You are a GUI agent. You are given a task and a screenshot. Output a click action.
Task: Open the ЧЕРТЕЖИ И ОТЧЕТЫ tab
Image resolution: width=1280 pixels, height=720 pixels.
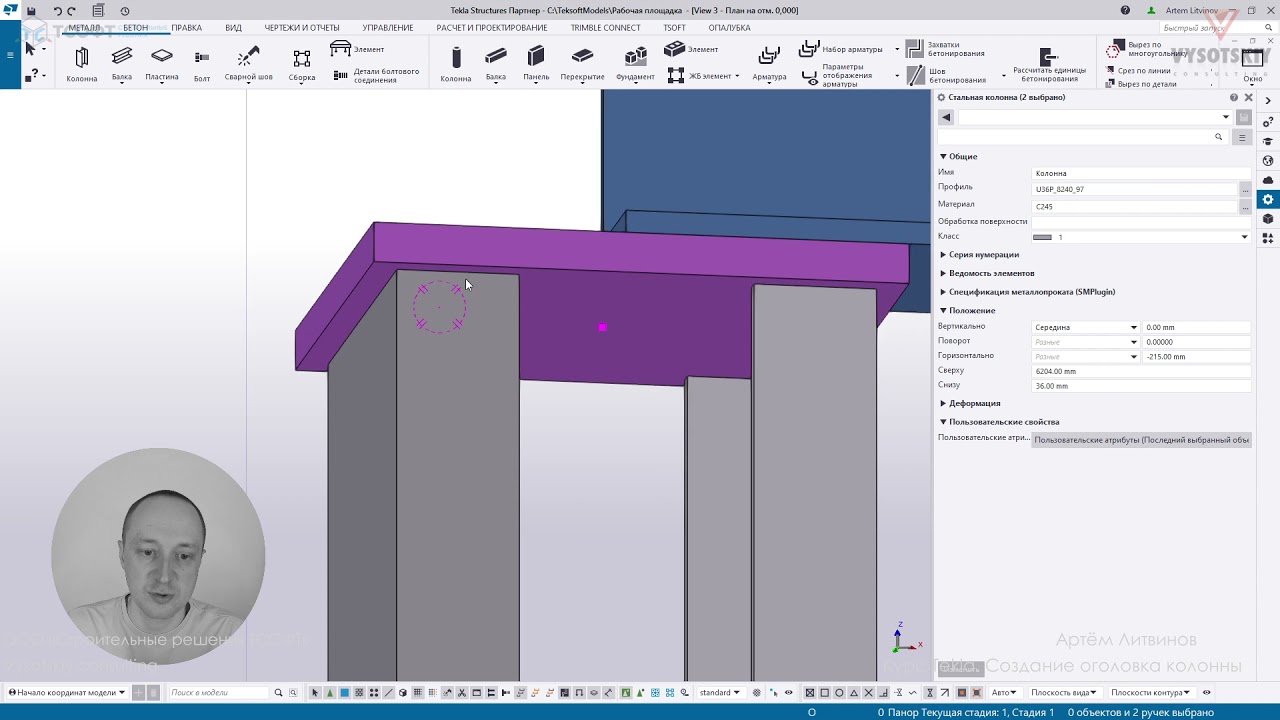[302, 28]
